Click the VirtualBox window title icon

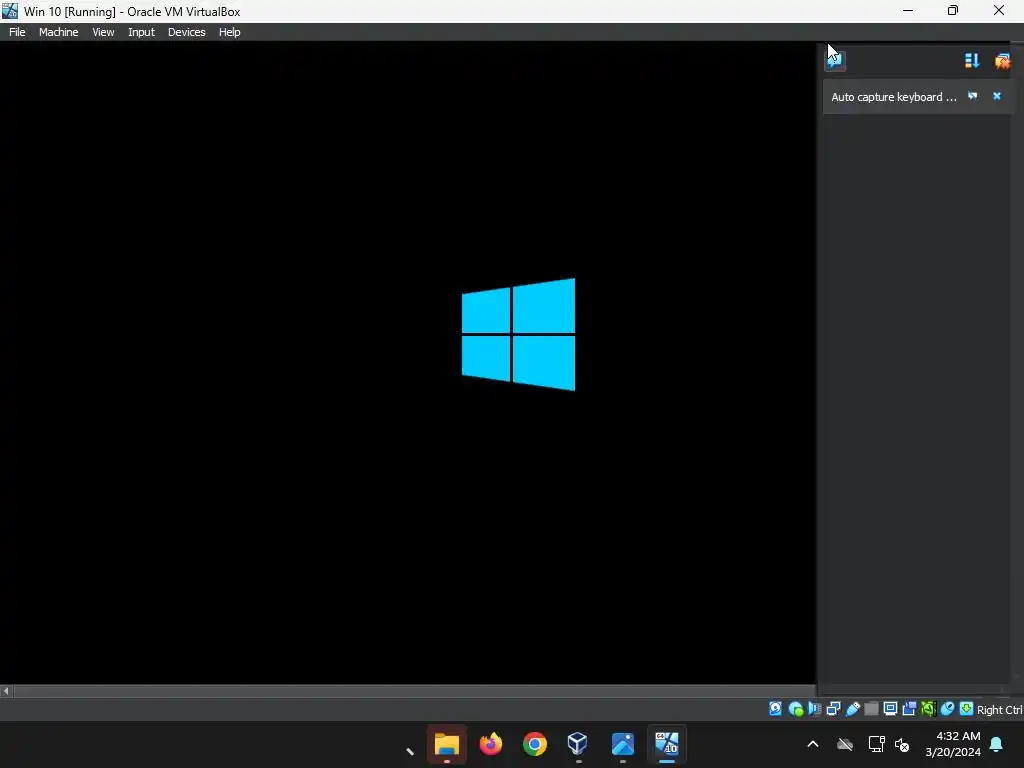click(10, 10)
